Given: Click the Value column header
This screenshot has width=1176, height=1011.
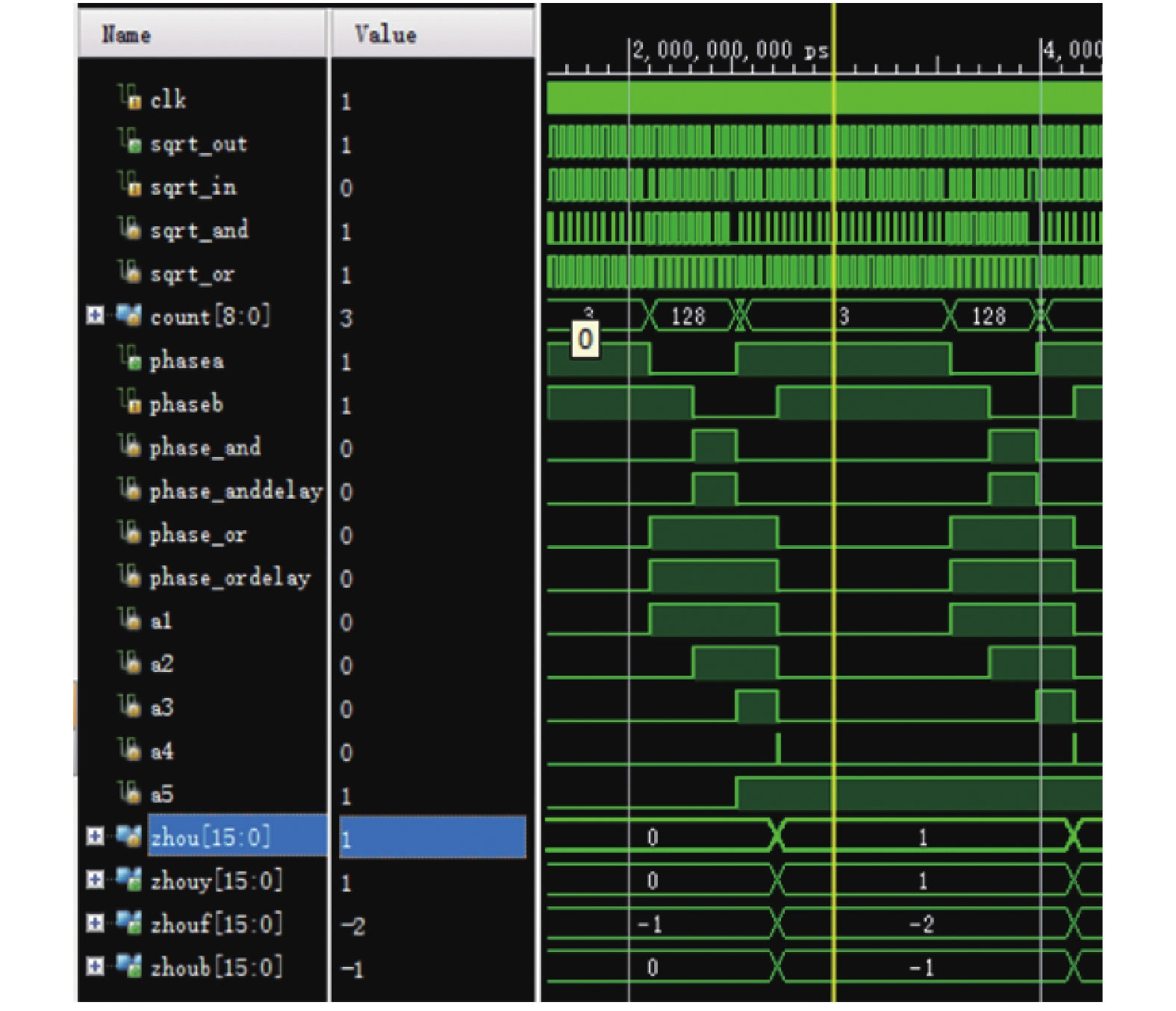Looking at the screenshot, I should coord(385,34).
